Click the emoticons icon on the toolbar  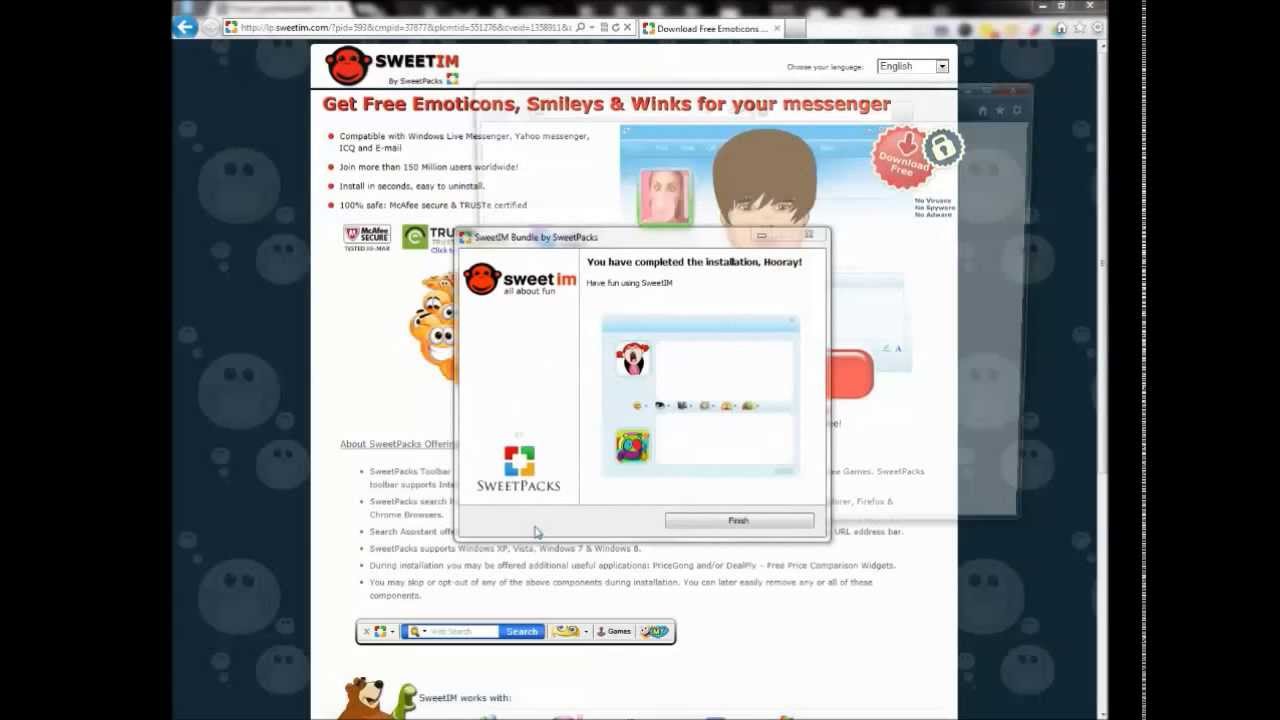[566, 632]
